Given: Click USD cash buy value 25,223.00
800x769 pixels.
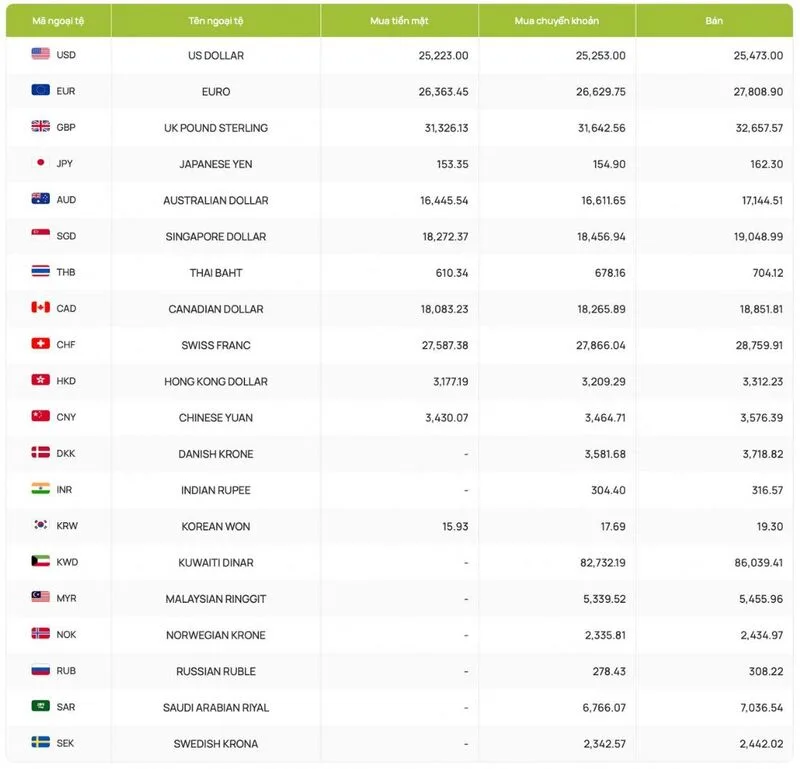Looking at the screenshot, I should [x=443, y=56].
